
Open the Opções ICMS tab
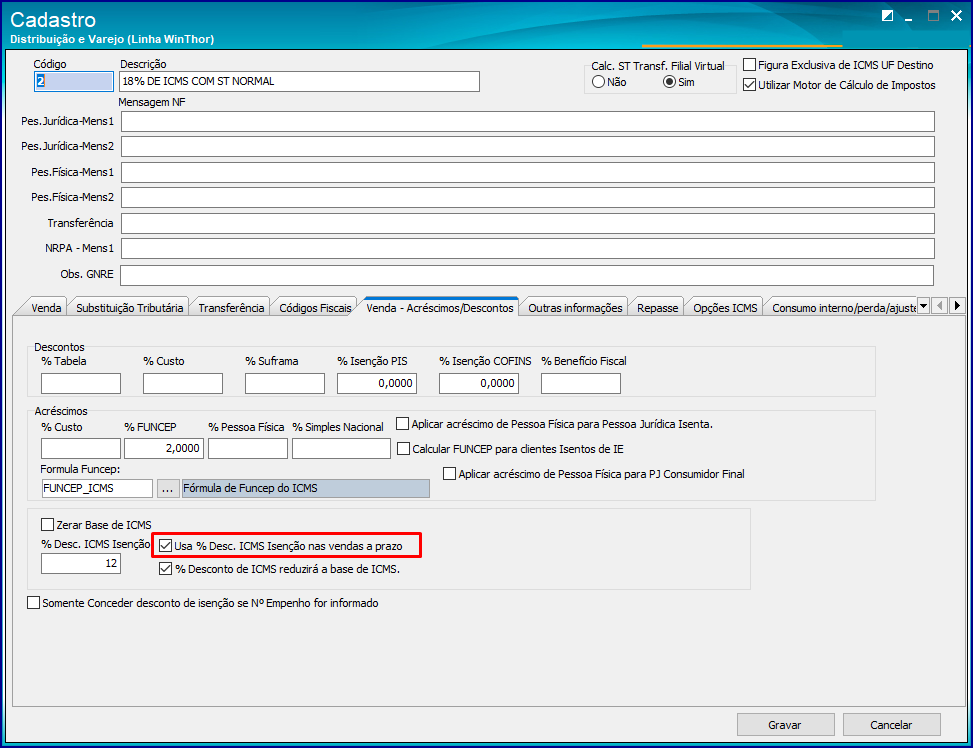click(725, 308)
